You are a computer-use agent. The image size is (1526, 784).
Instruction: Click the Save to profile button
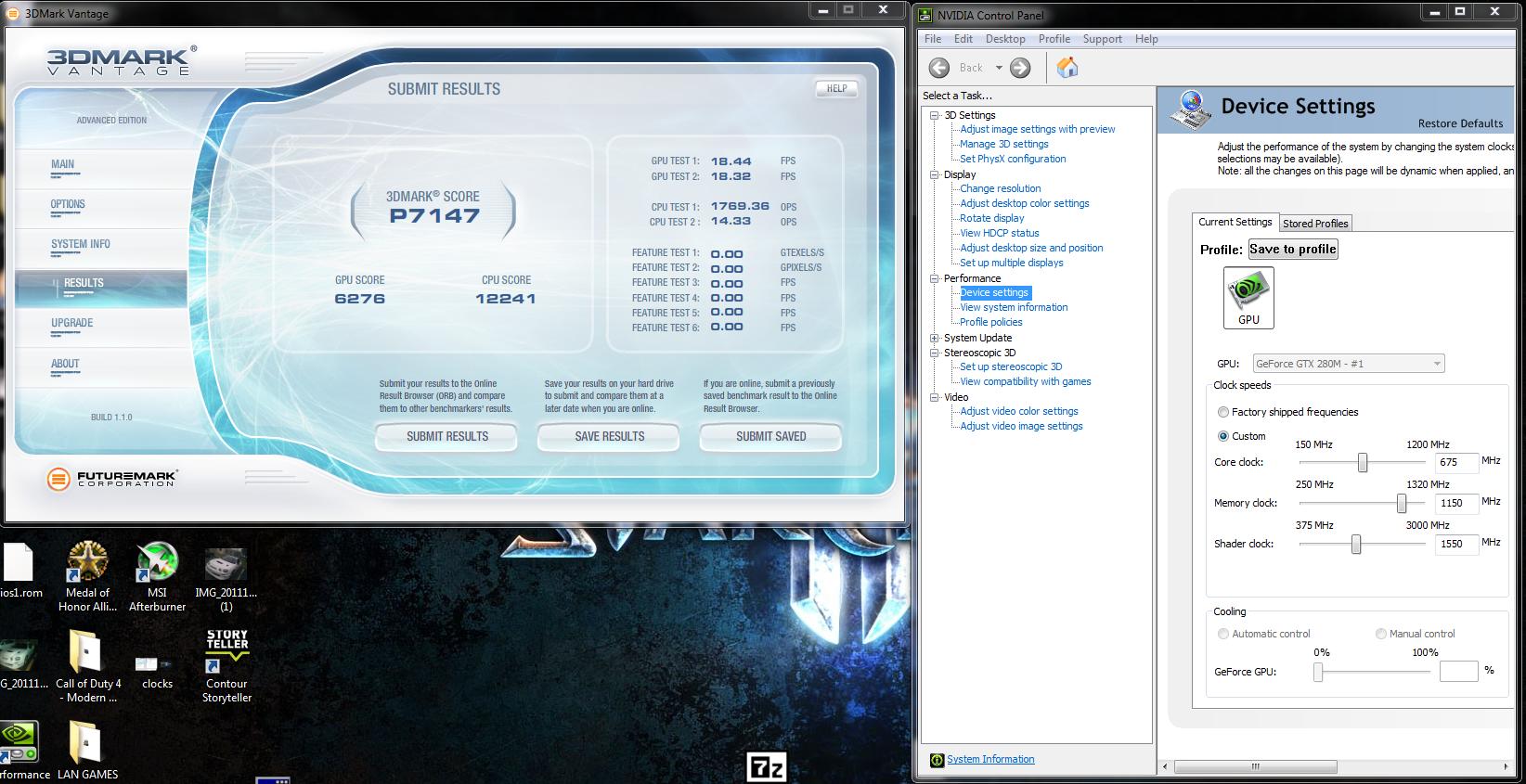(1293, 249)
